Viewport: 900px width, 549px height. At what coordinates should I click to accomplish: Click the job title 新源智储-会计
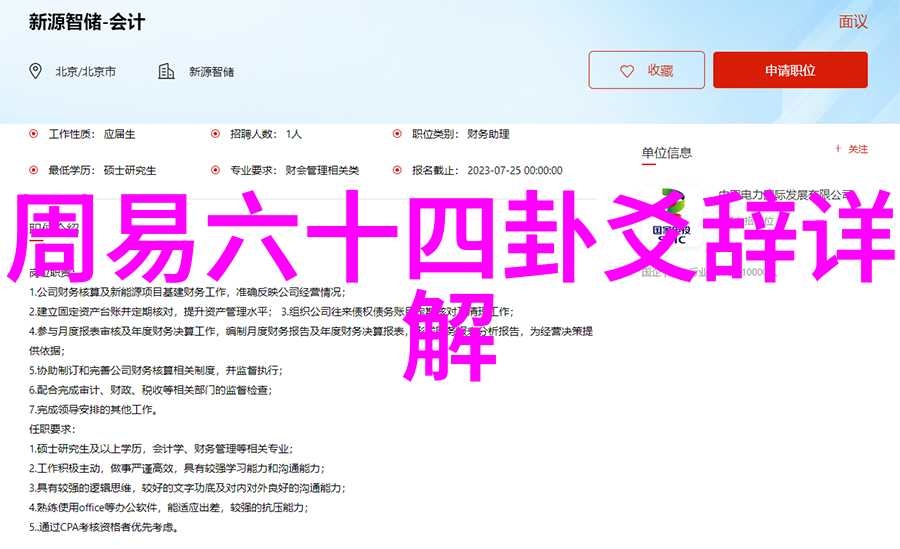click(84, 21)
